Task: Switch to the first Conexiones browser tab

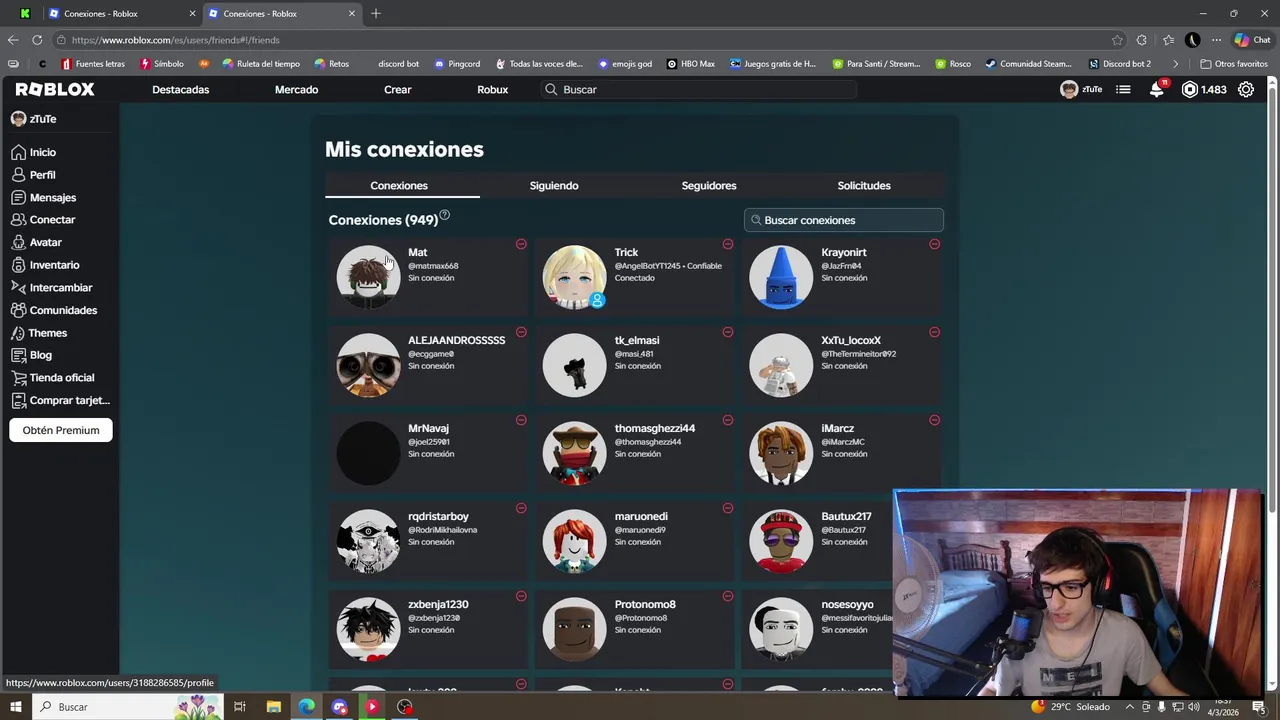Action: (121, 14)
